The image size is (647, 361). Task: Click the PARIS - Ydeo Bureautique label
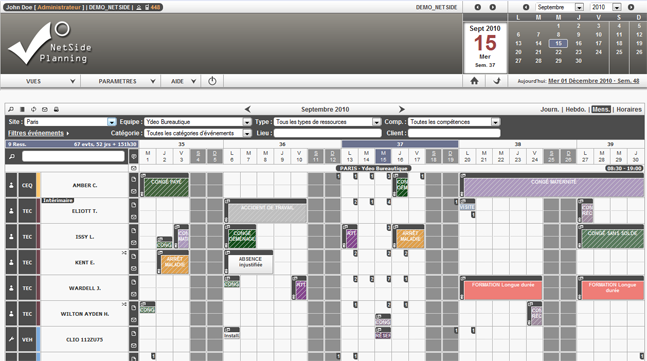pos(374,168)
